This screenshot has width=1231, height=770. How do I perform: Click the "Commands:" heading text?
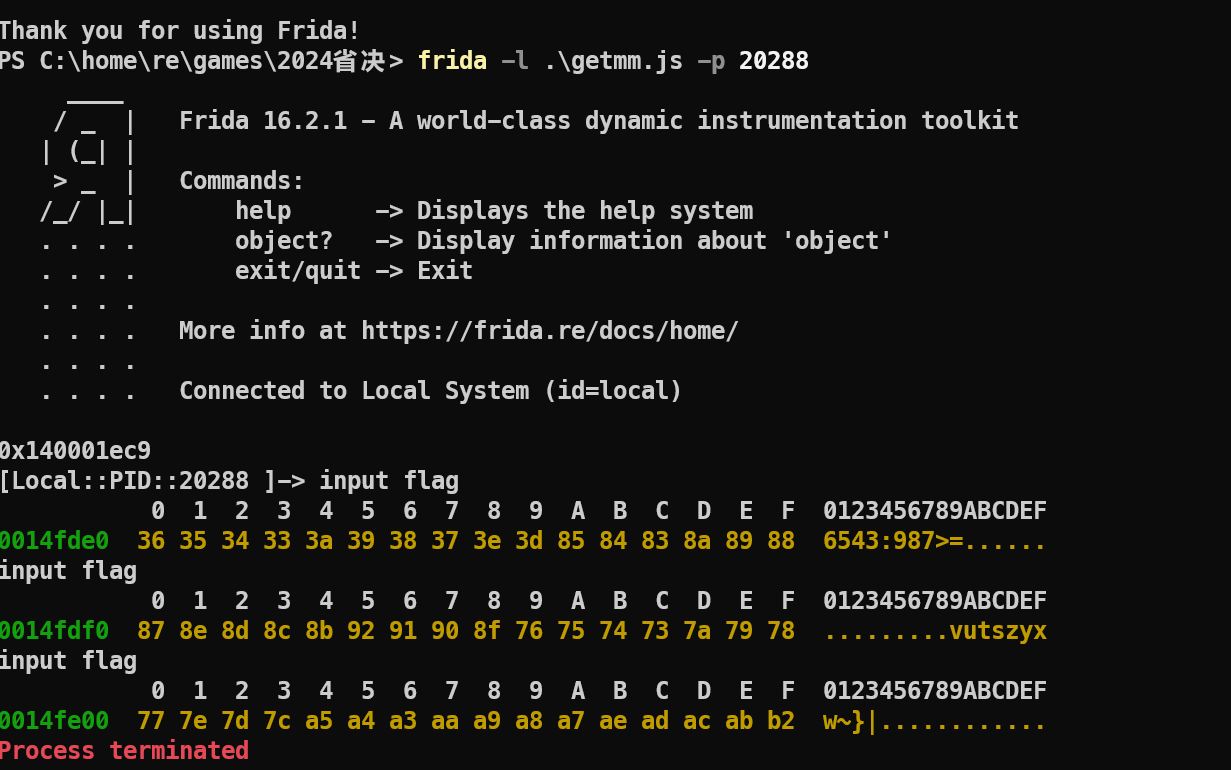(x=241, y=181)
